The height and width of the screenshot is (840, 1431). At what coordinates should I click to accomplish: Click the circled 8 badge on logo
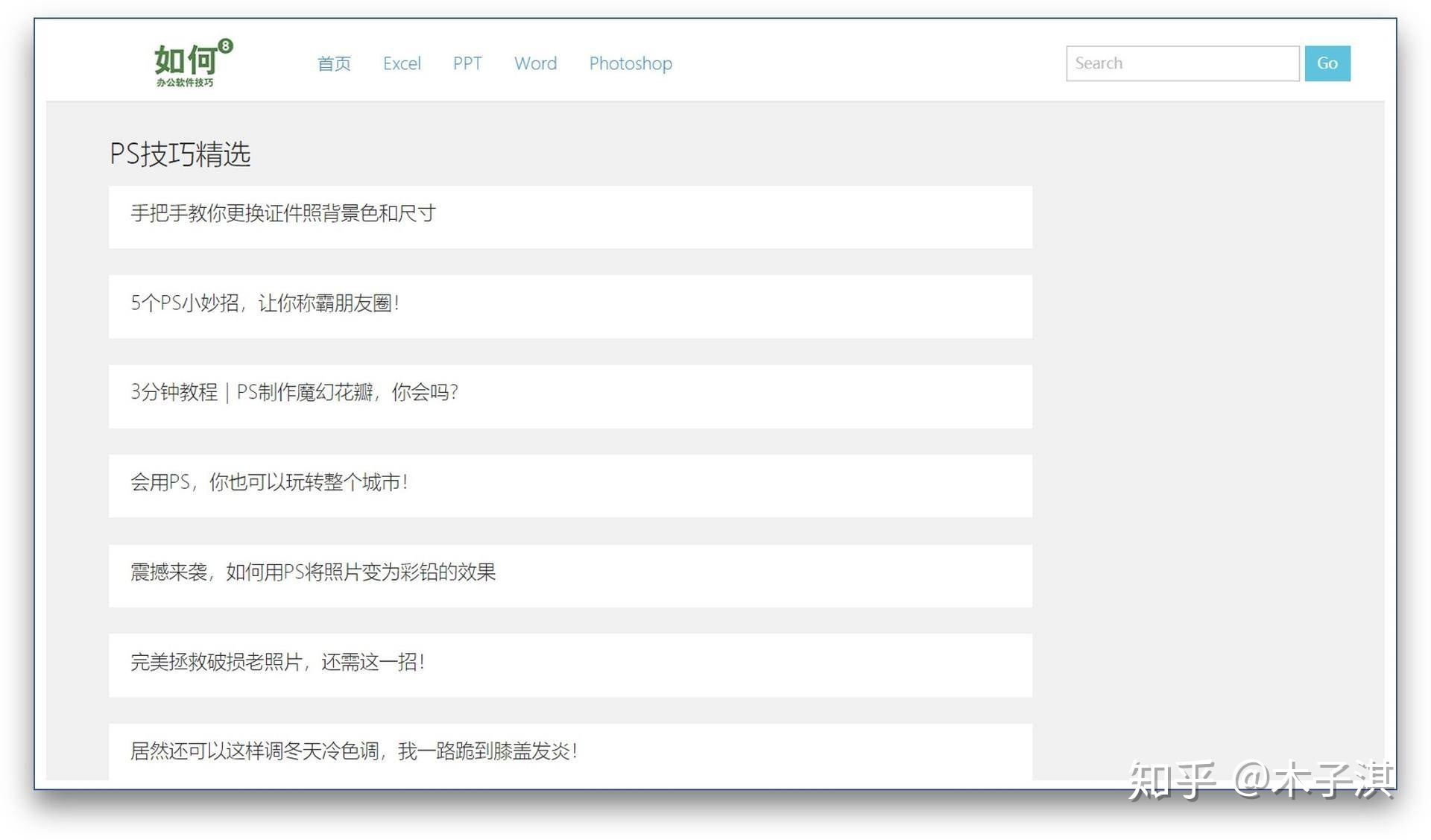(x=226, y=46)
